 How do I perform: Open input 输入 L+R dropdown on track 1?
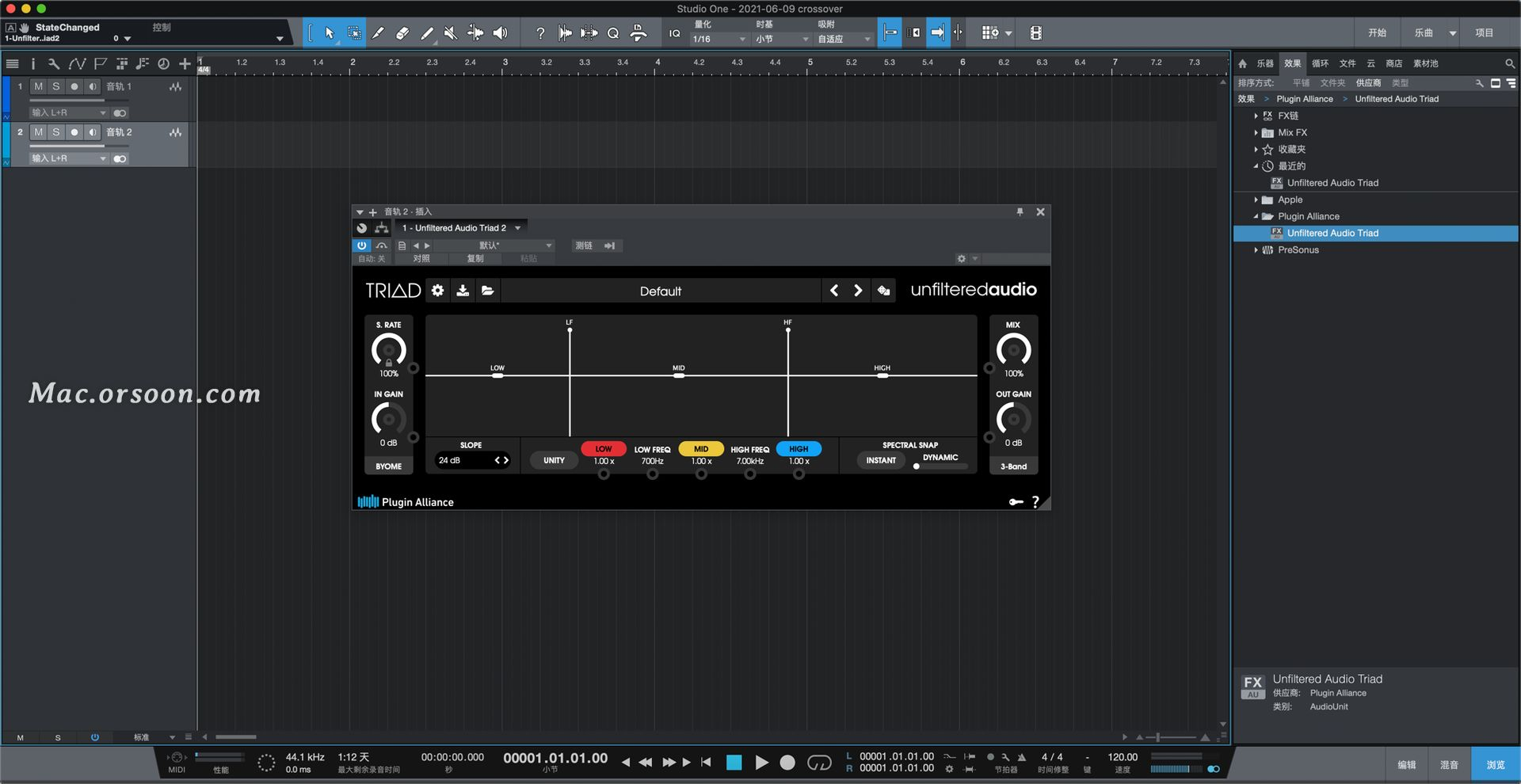(x=68, y=112)
